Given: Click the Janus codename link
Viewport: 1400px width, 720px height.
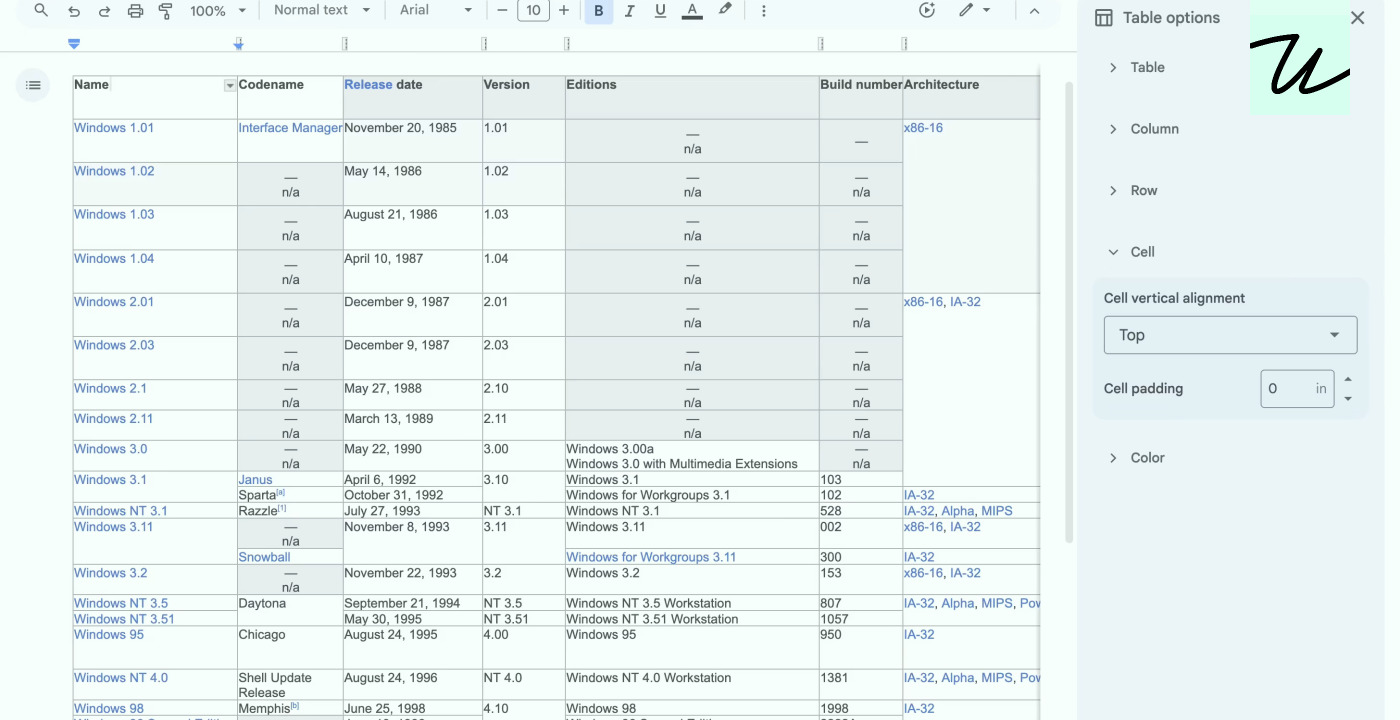Looking at the screenshot, I should [x=255, y=480].
